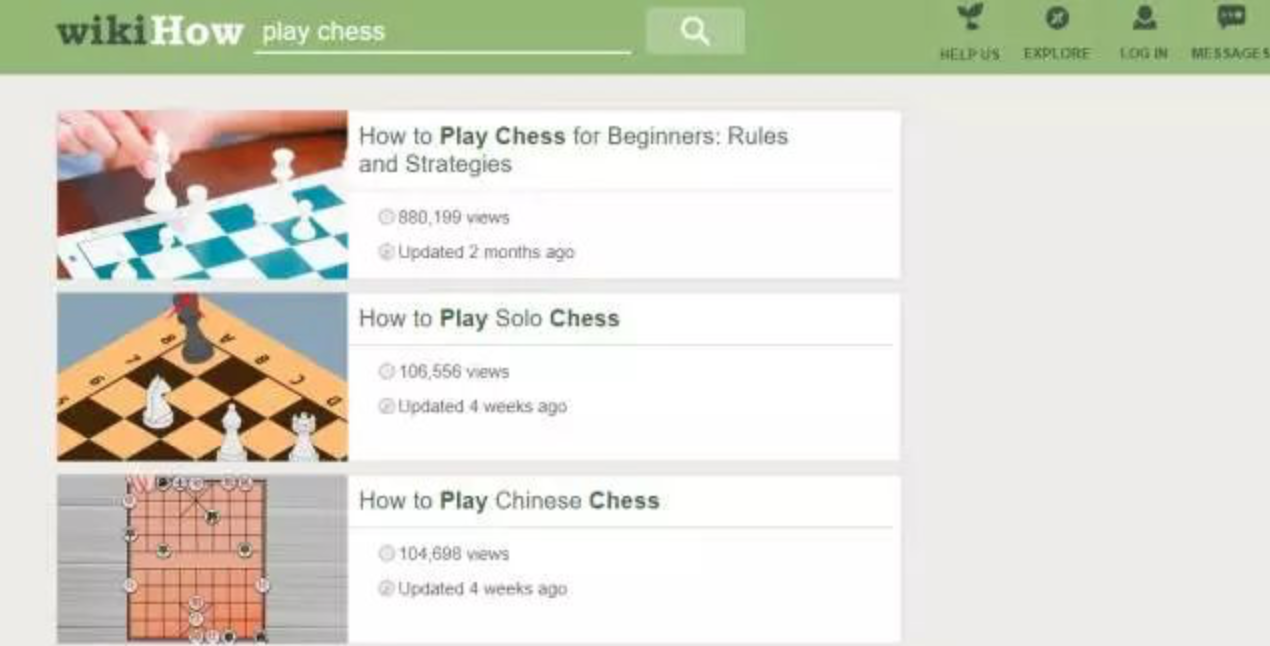Open 'How to Play Chinese Chess' article
Screen dimensions: 1270x646
pyautogui.click(x=509, y=501)
